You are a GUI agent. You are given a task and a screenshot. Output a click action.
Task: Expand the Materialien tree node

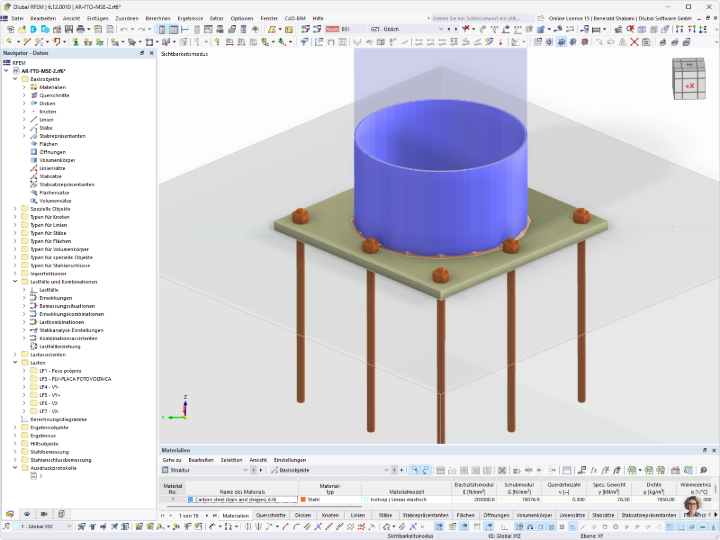(24, 87)
